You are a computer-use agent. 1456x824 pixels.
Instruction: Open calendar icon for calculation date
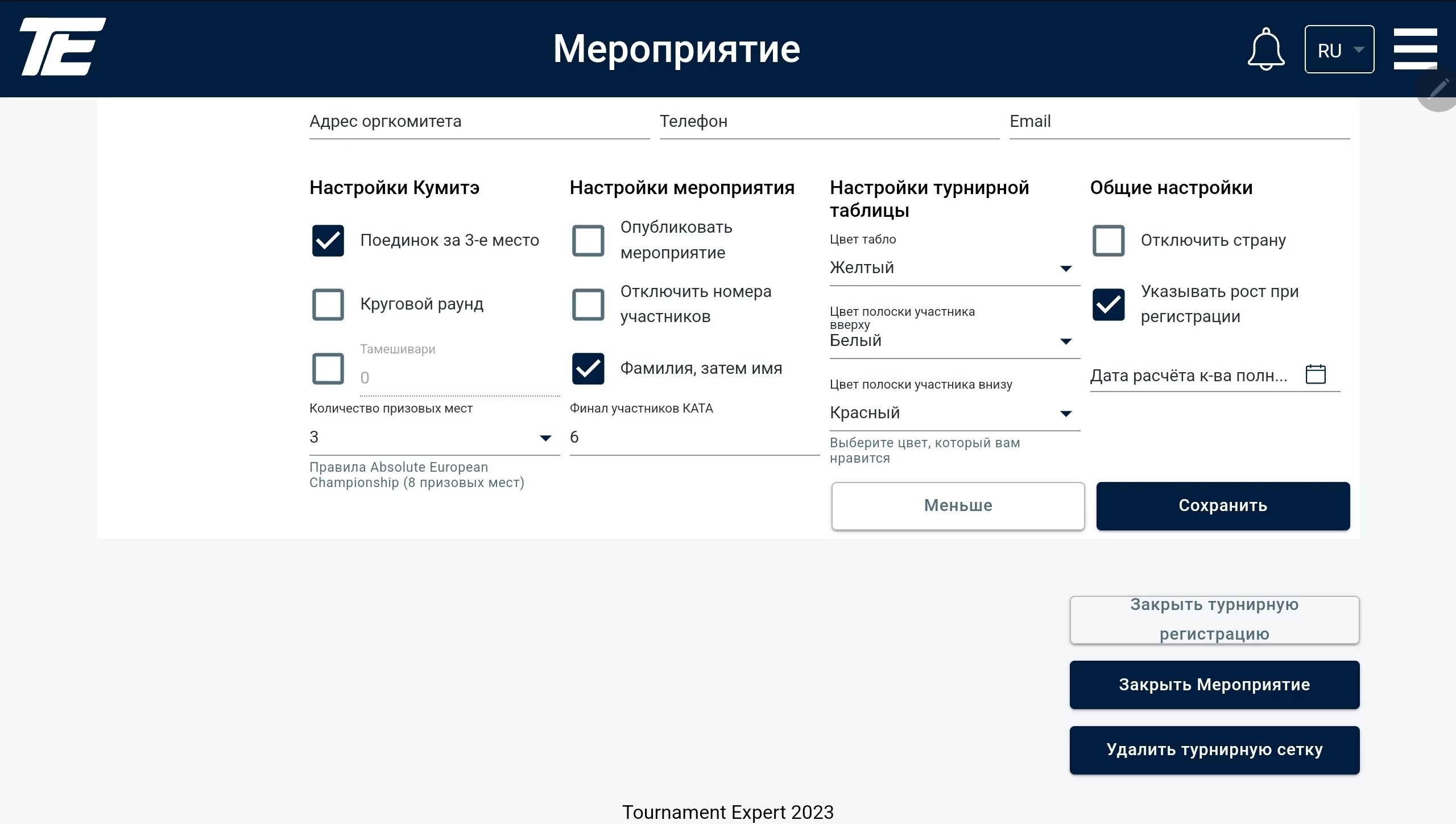(x=1316, y=374)
